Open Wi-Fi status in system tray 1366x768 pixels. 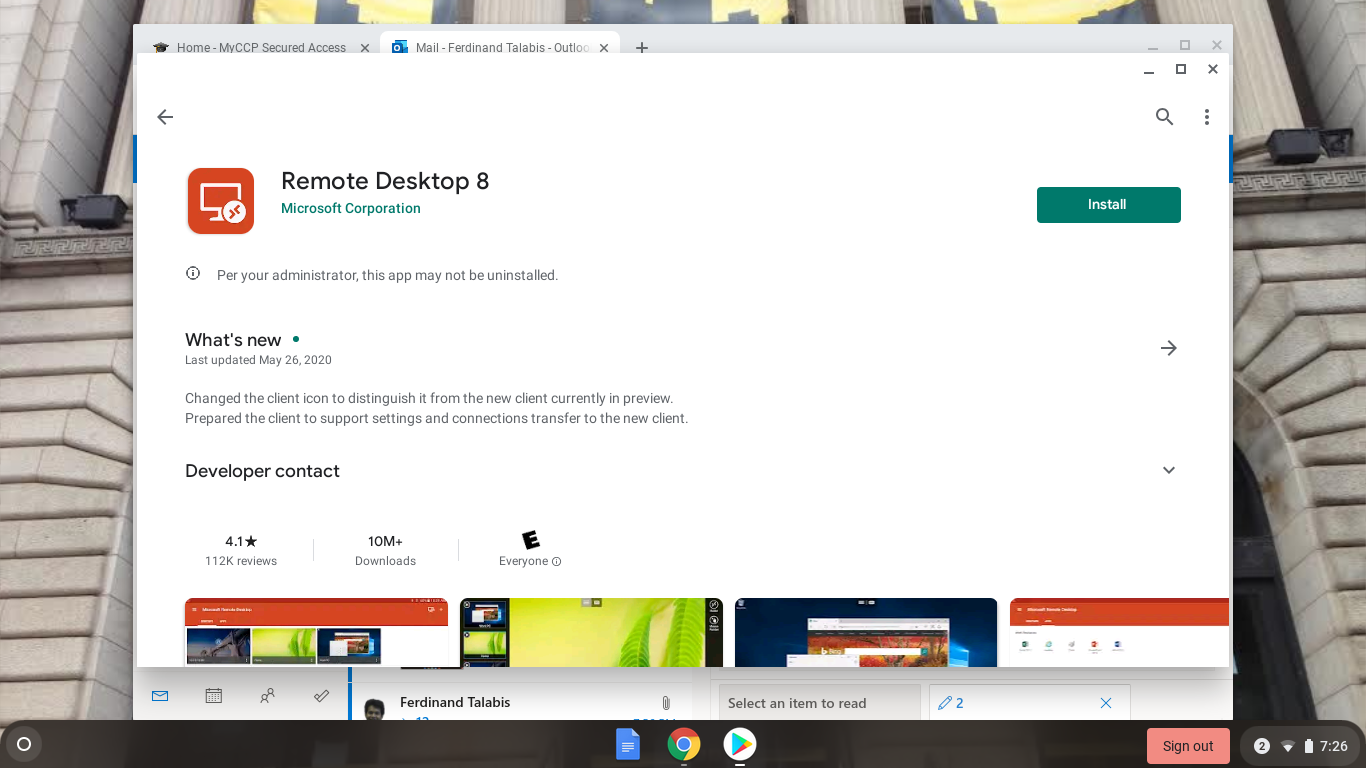[x=1288, y=746]
